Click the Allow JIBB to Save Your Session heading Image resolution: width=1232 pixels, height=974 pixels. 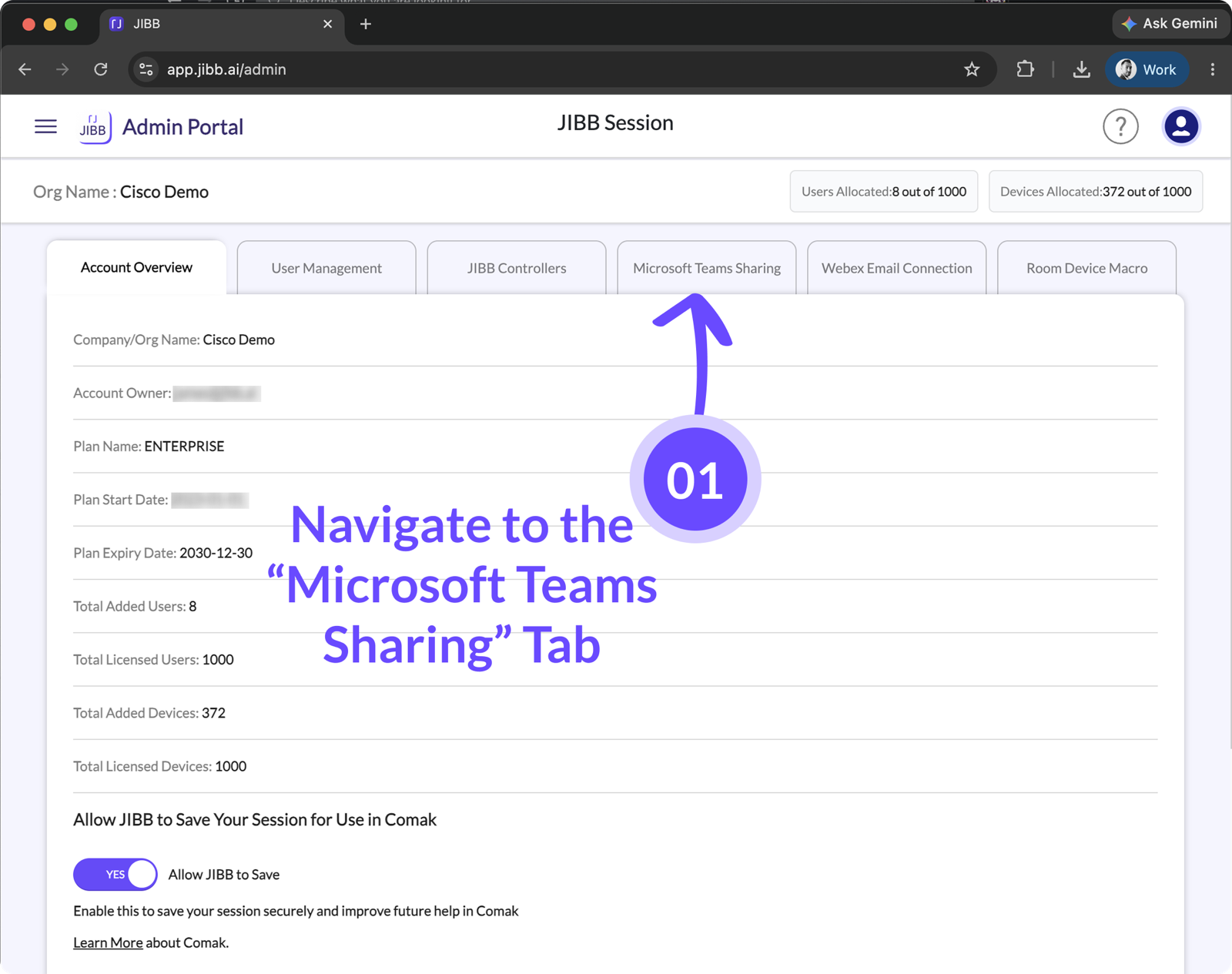[255, 819]
